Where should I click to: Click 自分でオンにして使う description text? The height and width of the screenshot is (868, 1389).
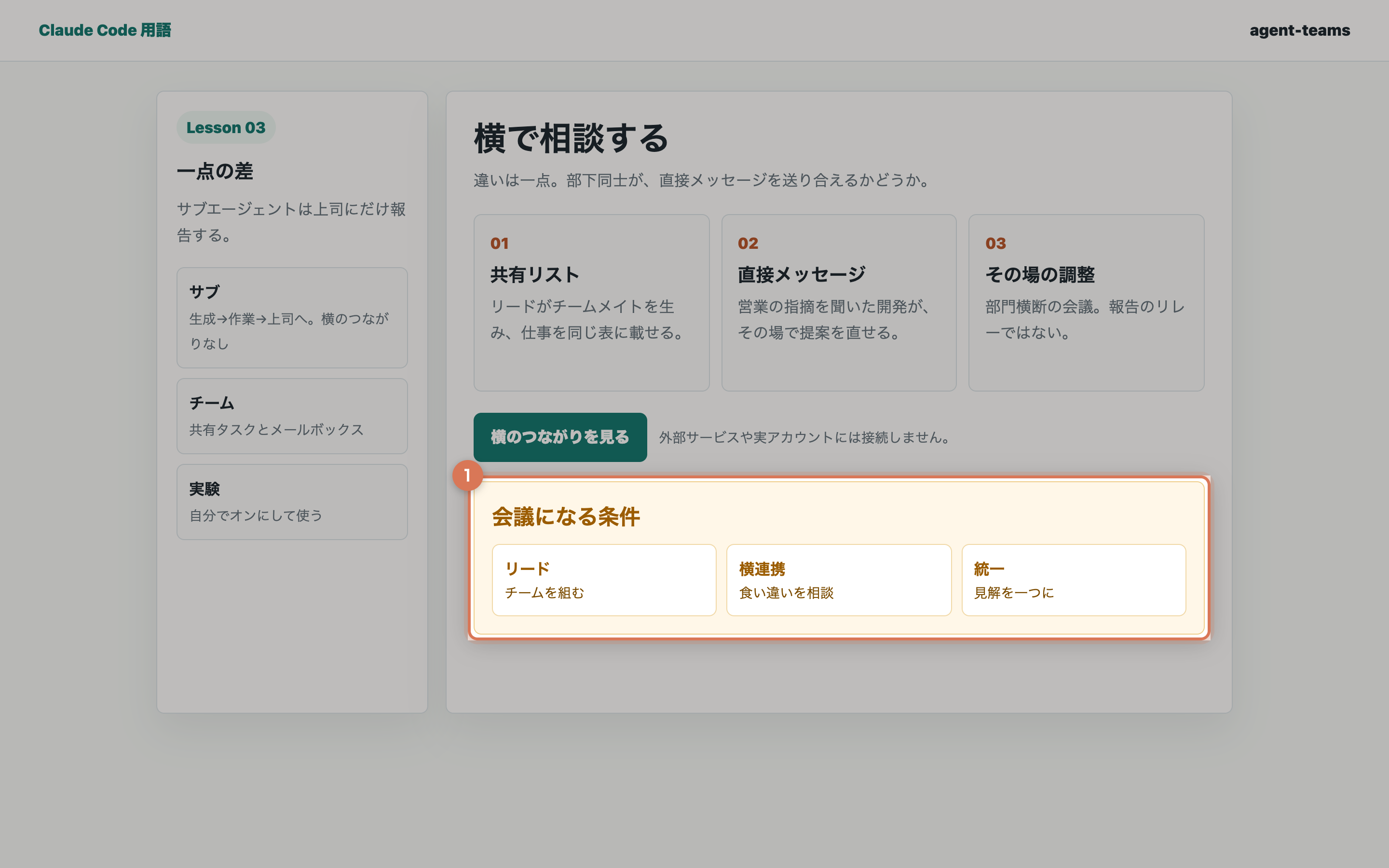(x=256, y=515)
